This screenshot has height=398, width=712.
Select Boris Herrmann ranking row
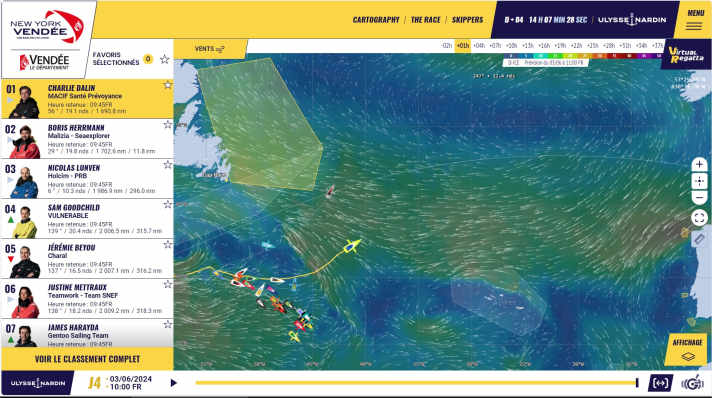(87, 139)
